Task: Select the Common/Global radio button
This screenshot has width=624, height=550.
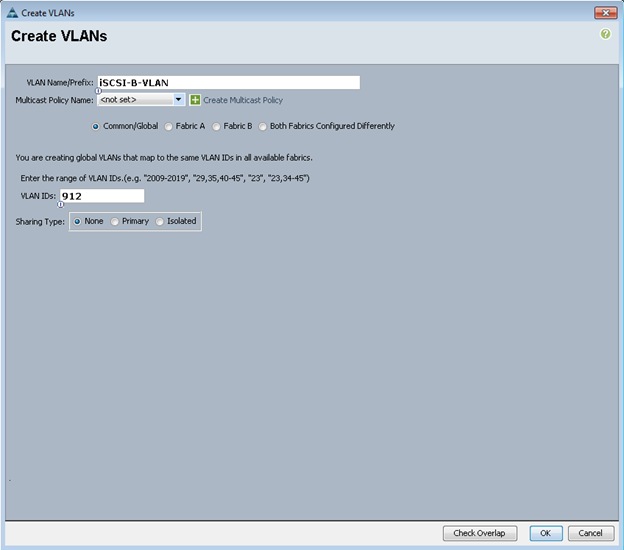Action: [96, 127]
